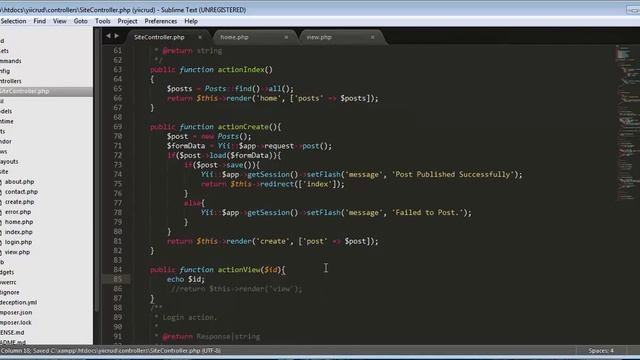Collapse the controllers folder in sidebar
The width and height of the screenshot is (640, 360).
(11, 81)
